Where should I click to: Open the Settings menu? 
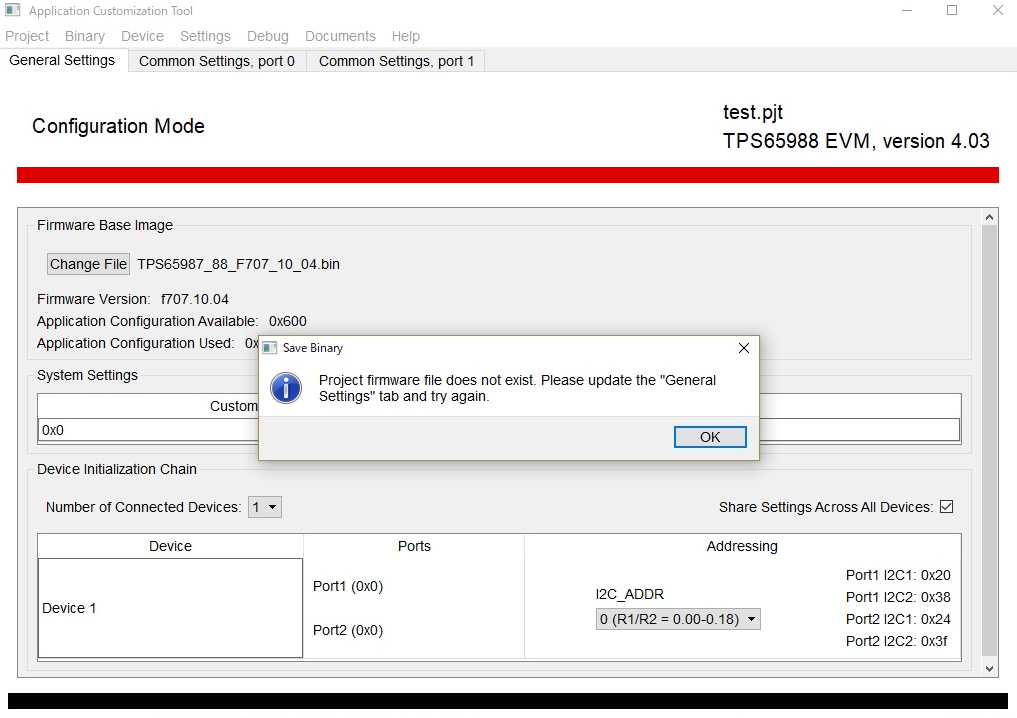point(205,36)
